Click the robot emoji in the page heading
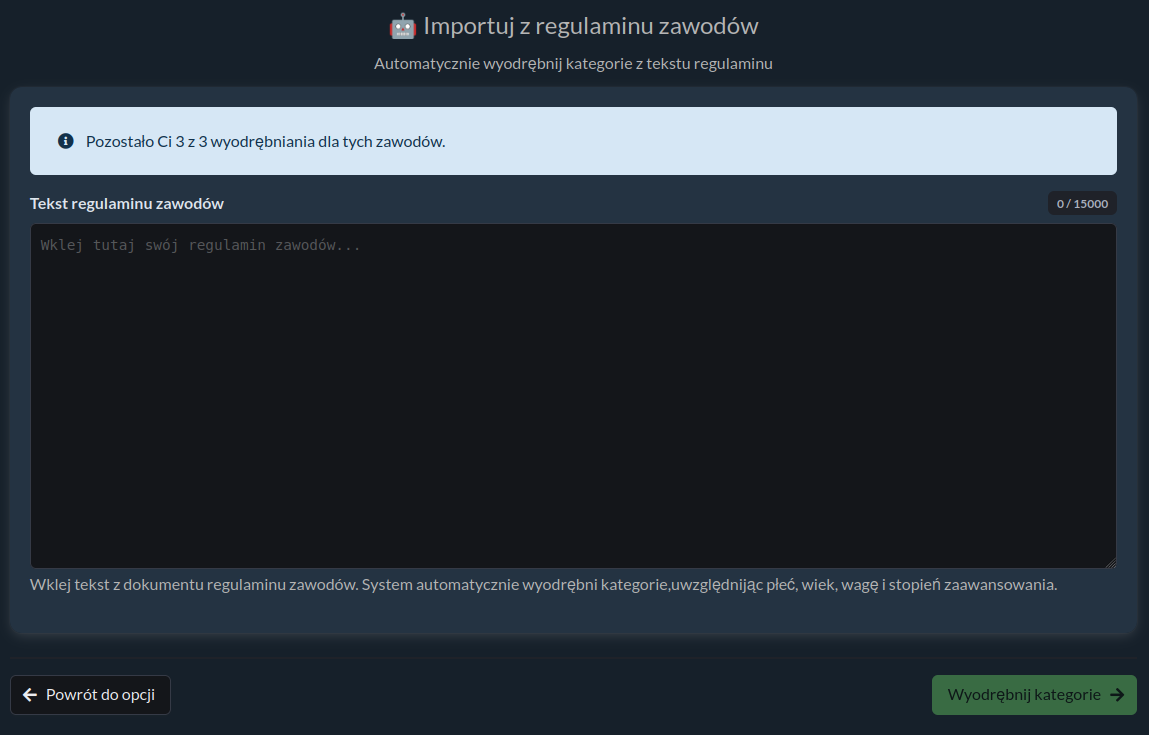The image size is (1149, 735). pos(402,26)
